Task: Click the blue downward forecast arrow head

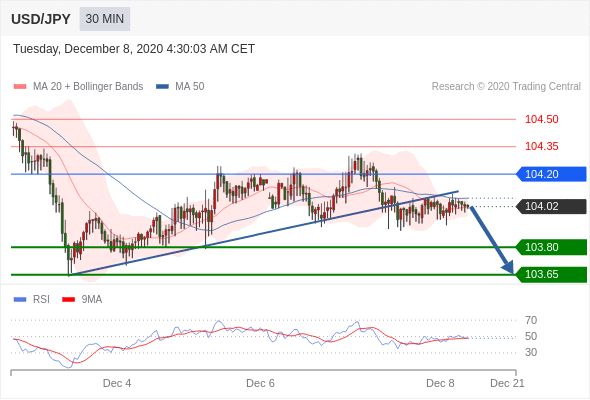Action: [508, 267]
